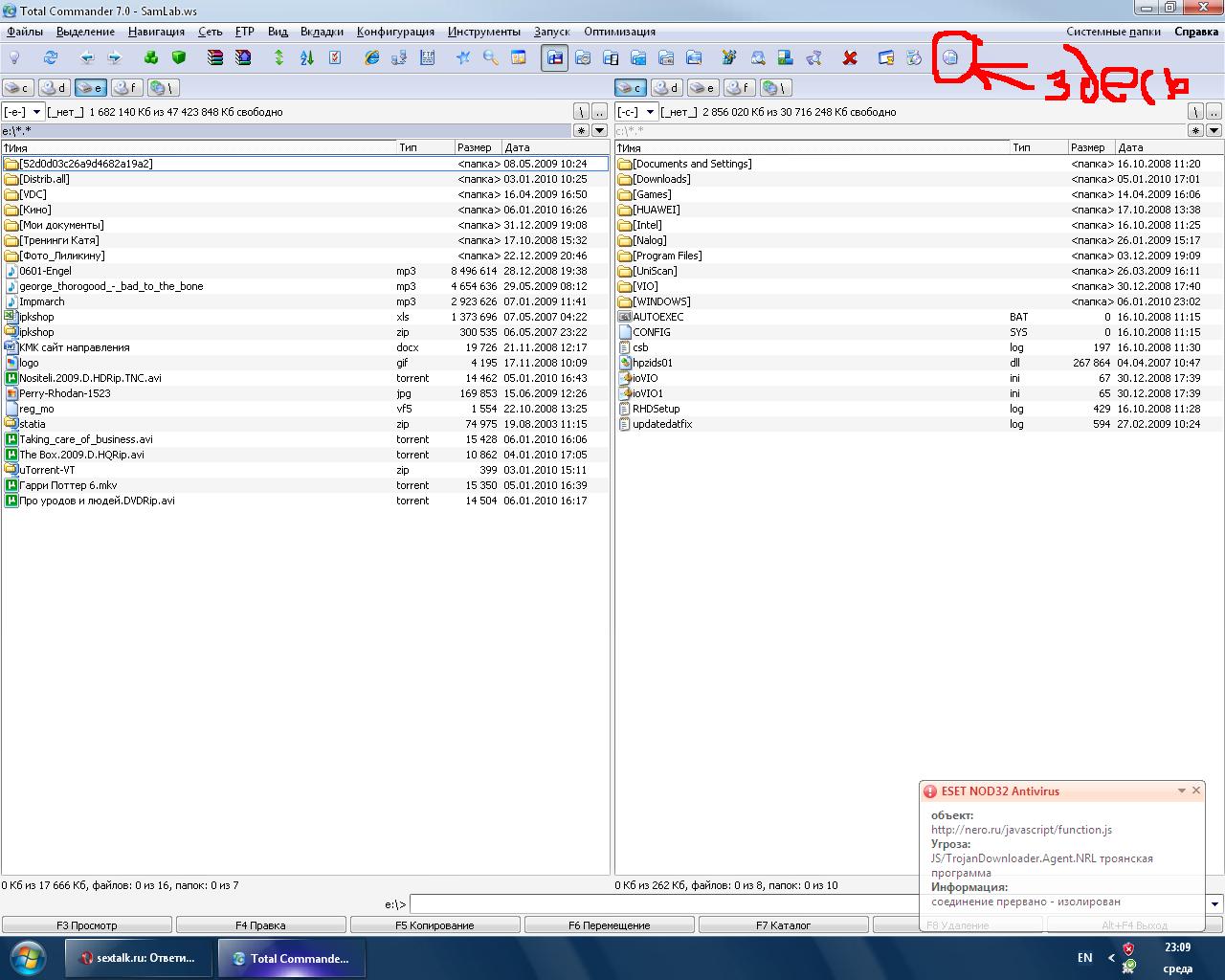
Task: Switch right panel to drive e
Action: pyautogui.click(x=702, y=88)
